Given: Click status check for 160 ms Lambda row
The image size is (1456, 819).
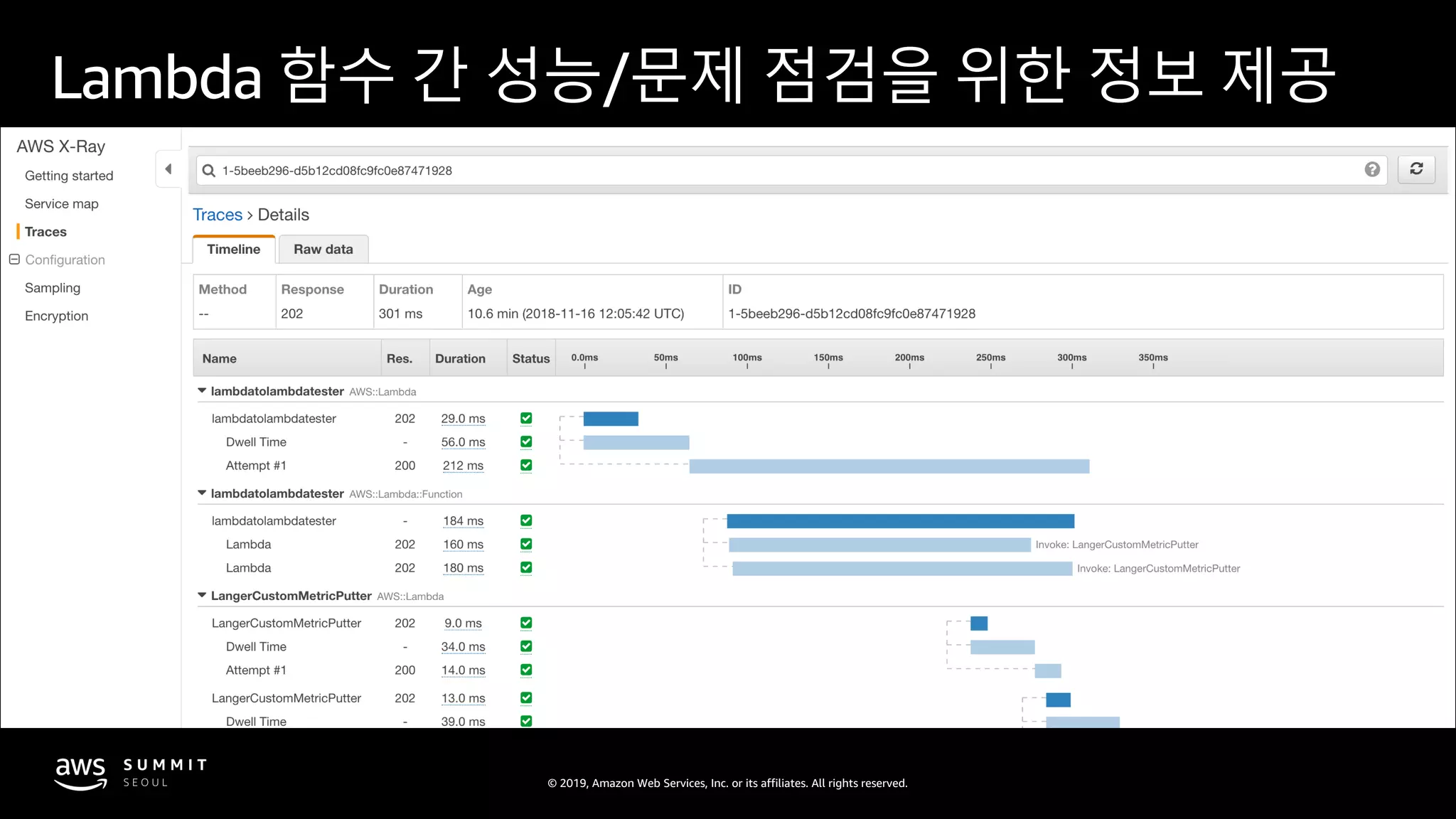Looking at the screenshot, I should click(x=526, y=545).
